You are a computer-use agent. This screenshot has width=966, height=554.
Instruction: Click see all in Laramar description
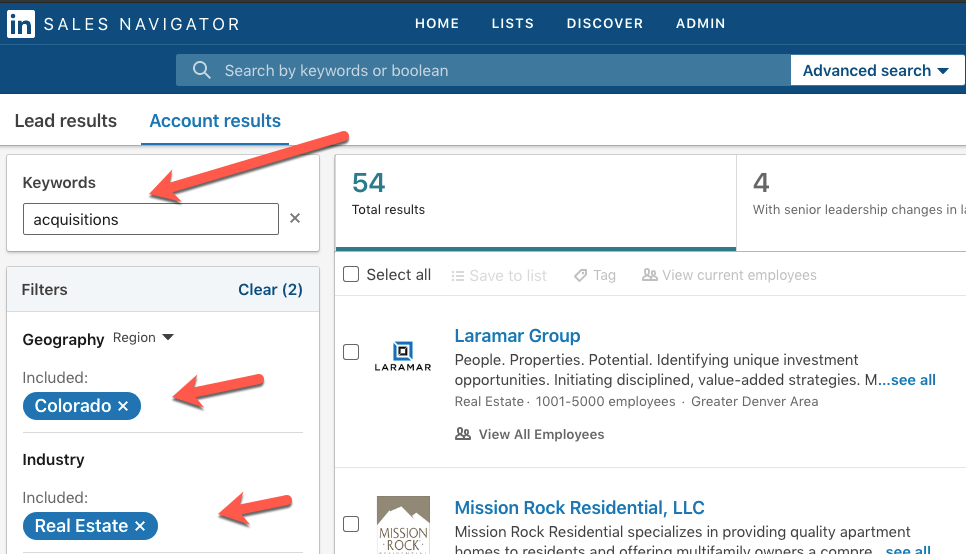point(913,380)
